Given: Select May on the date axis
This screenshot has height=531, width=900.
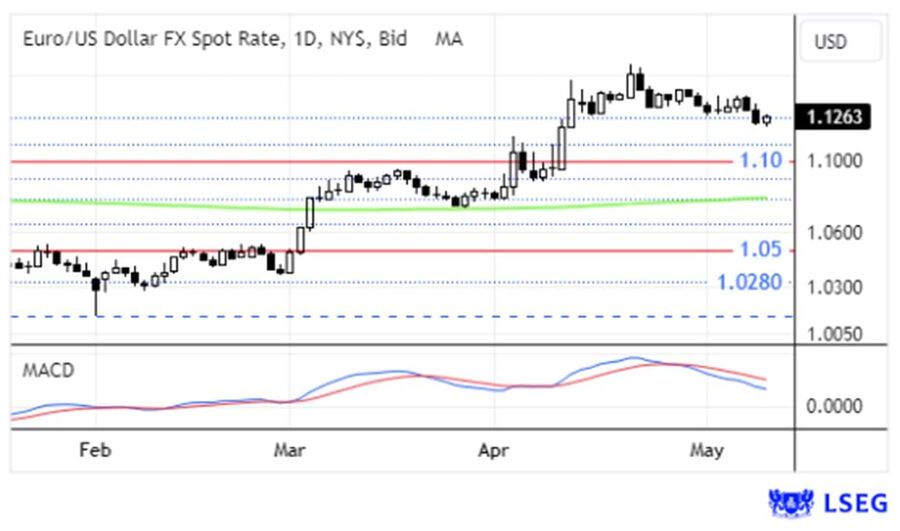Looking at the screenshot, I should tap(706, 450).
